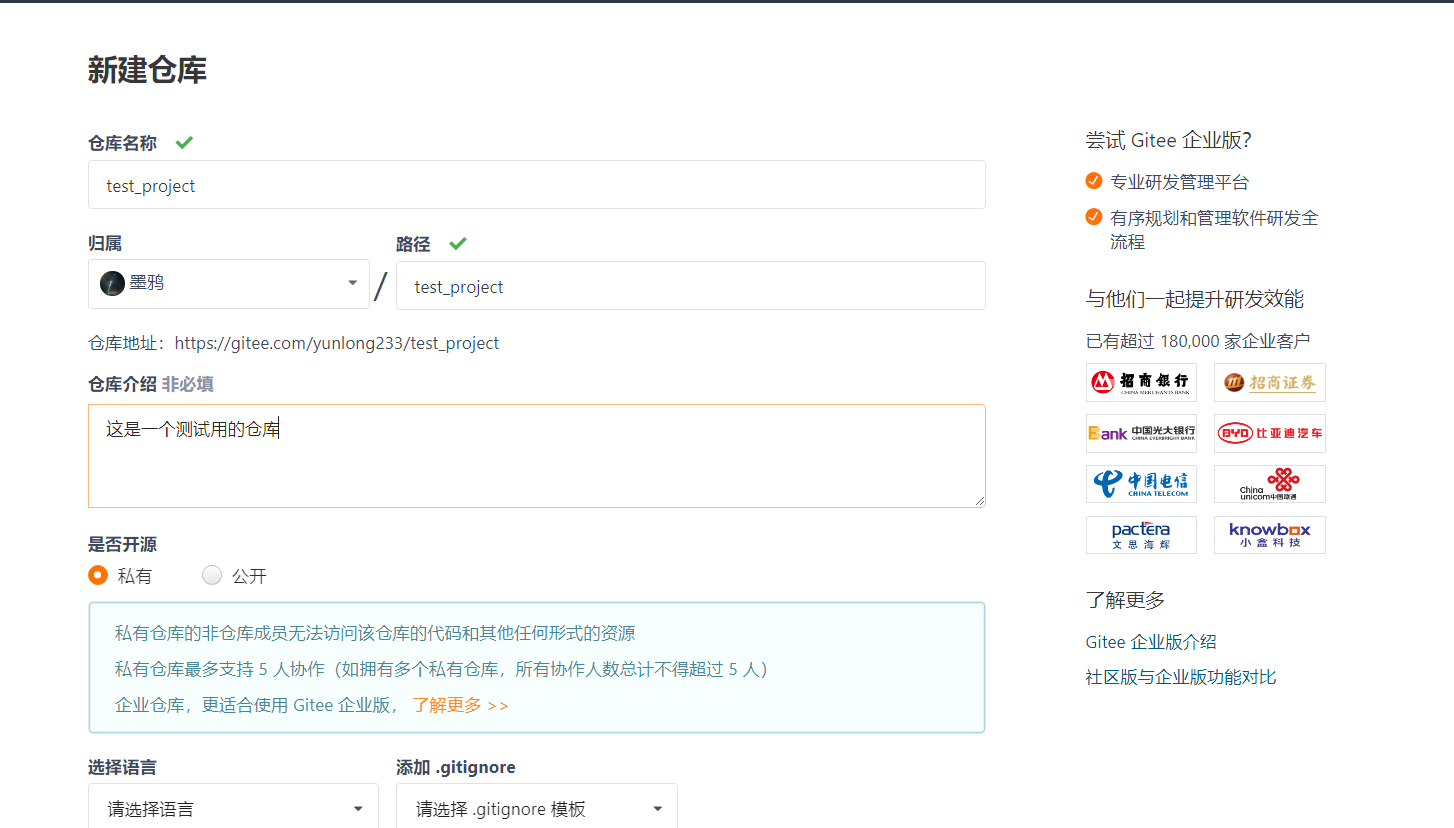The image size is (1454, 828).
Task: Click the 招商证券 partner logo
Action: pyautogui.click(x=1269, y=382)
